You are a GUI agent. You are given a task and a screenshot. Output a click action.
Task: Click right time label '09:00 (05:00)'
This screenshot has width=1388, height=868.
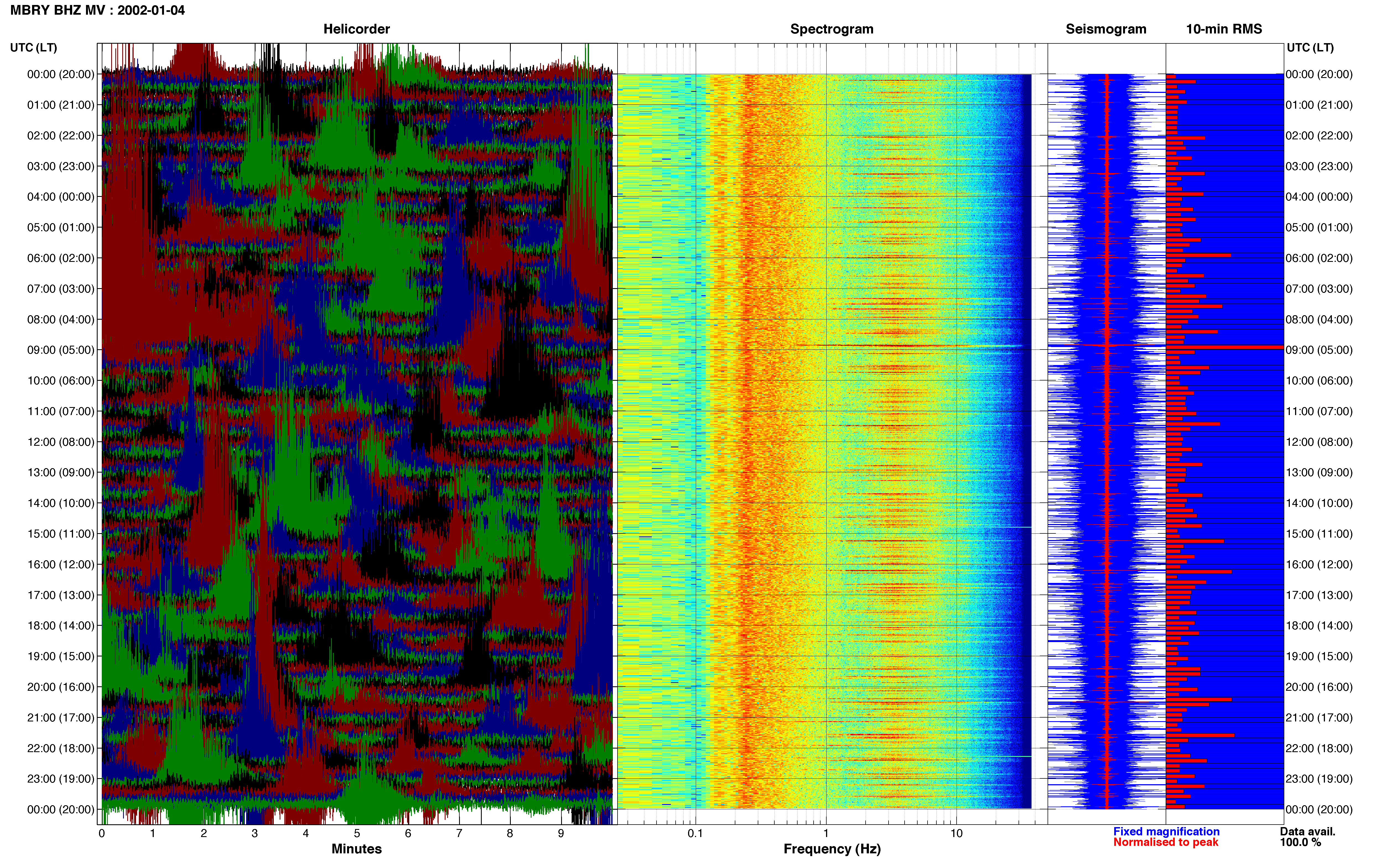(x=1319, y=350)
